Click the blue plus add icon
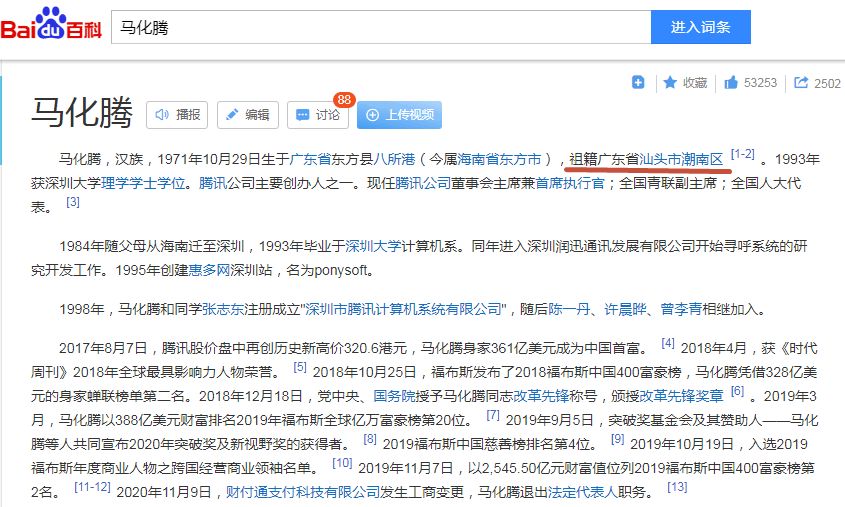The height and width of the screenshot is (507, 845). tap(638, 82)
